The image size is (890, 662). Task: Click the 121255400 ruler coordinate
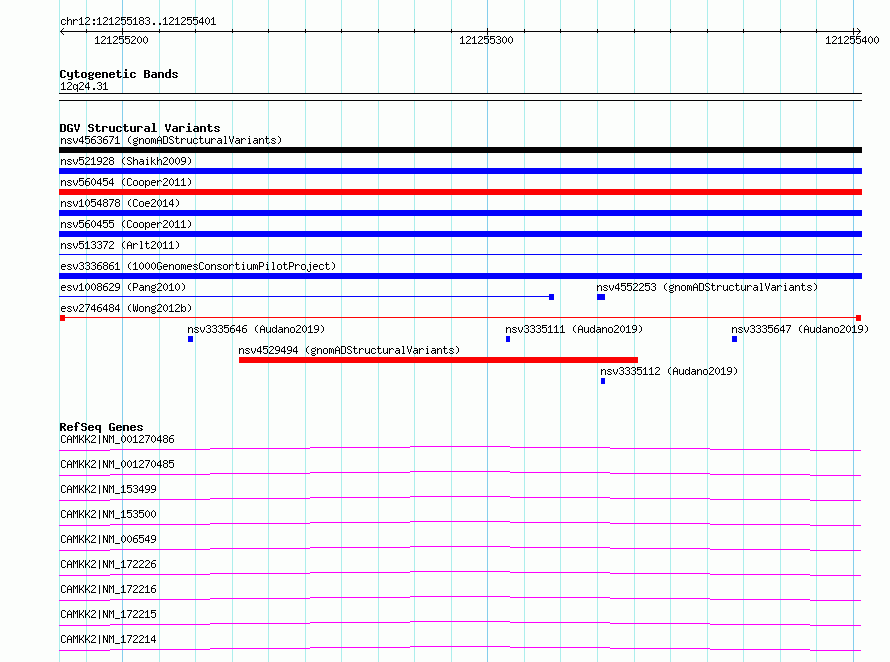(851, 40)
